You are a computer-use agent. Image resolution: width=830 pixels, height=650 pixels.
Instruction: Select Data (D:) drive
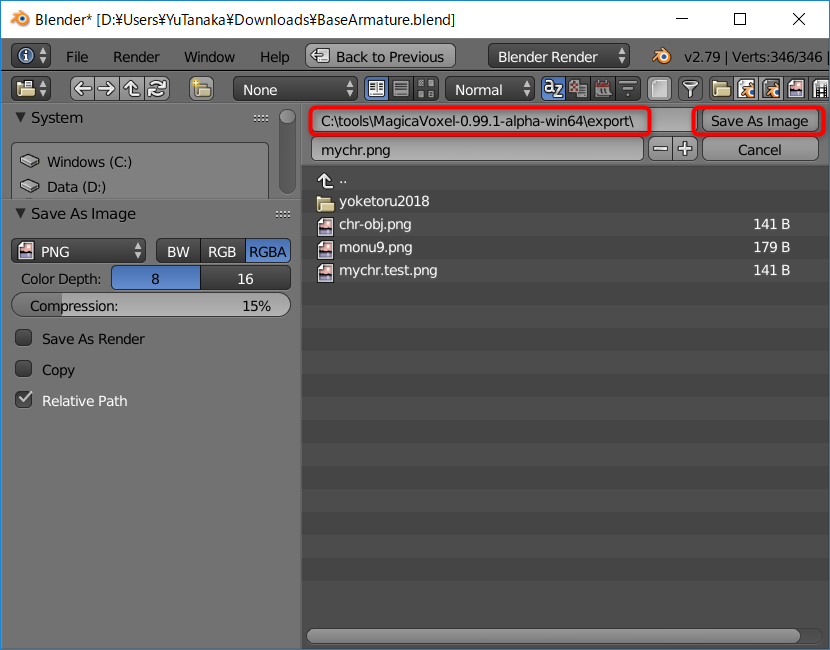(x=140, y=187)
